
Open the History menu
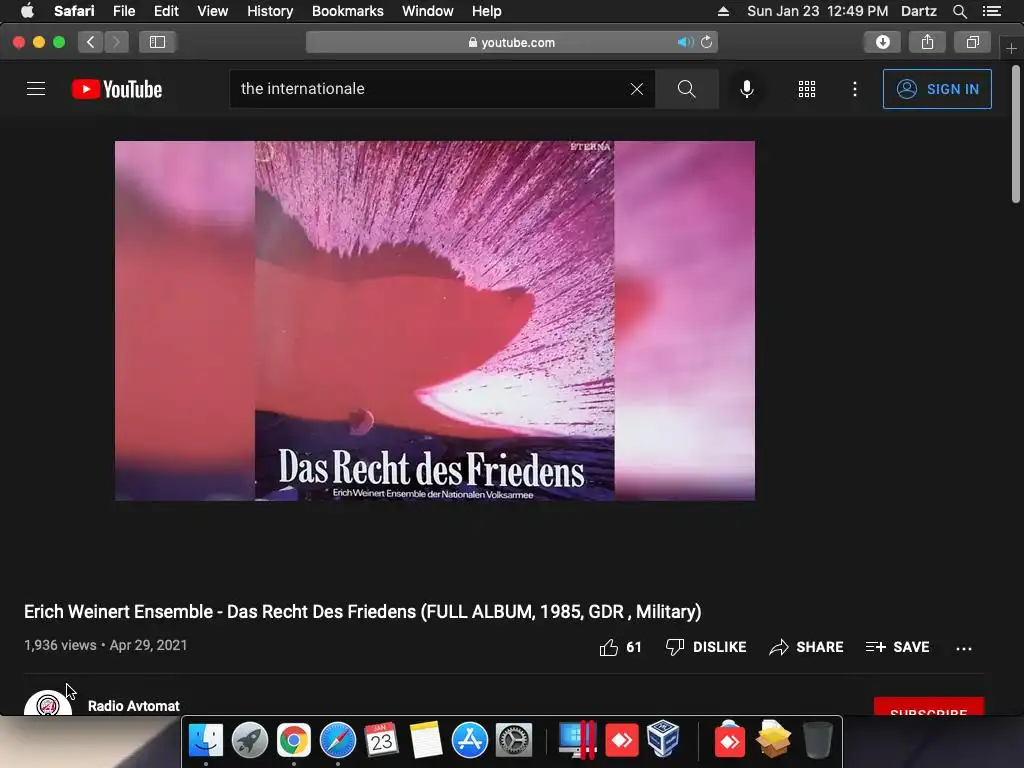(x=270, y=11)
